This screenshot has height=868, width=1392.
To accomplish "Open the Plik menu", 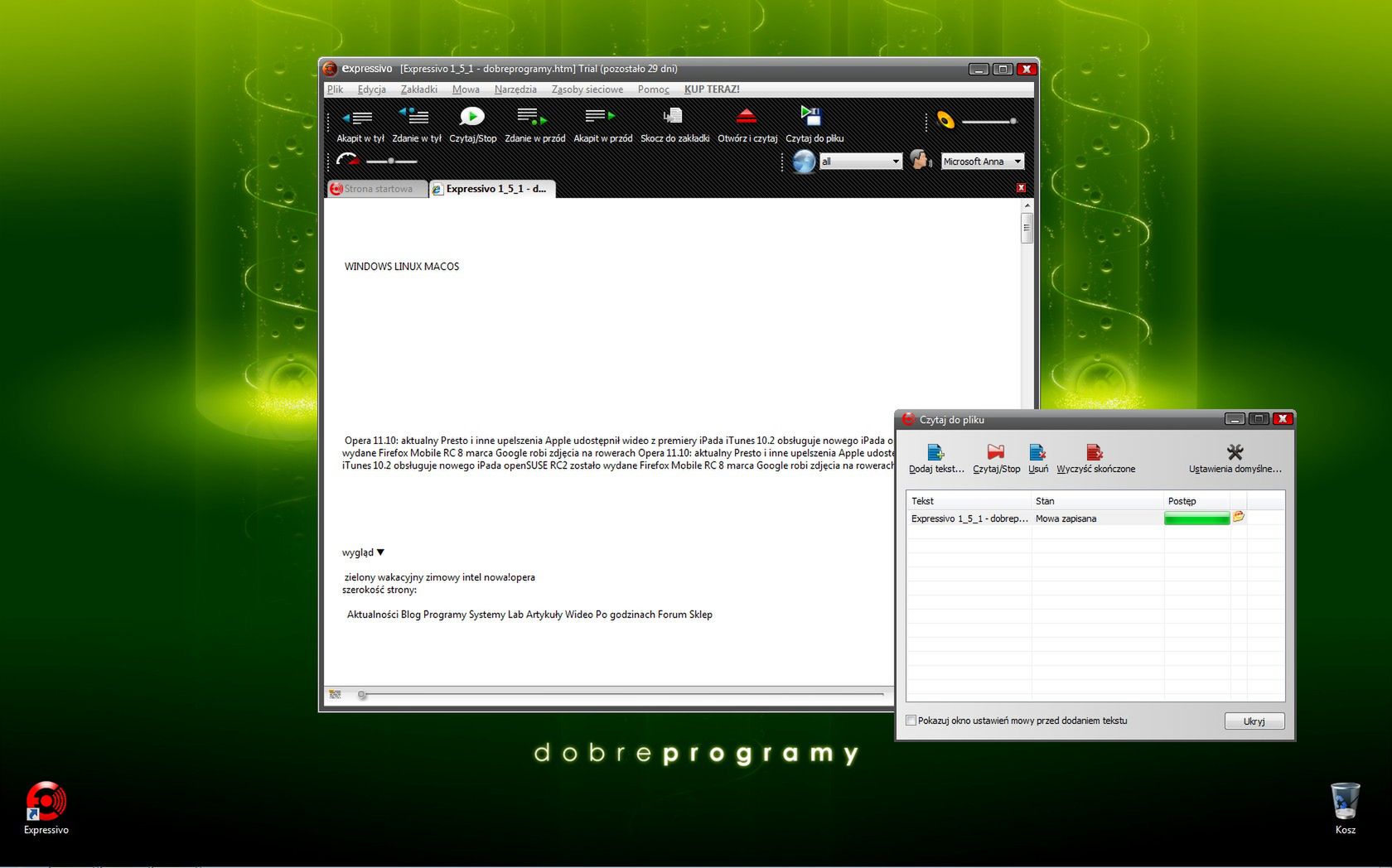I will 335,89.
